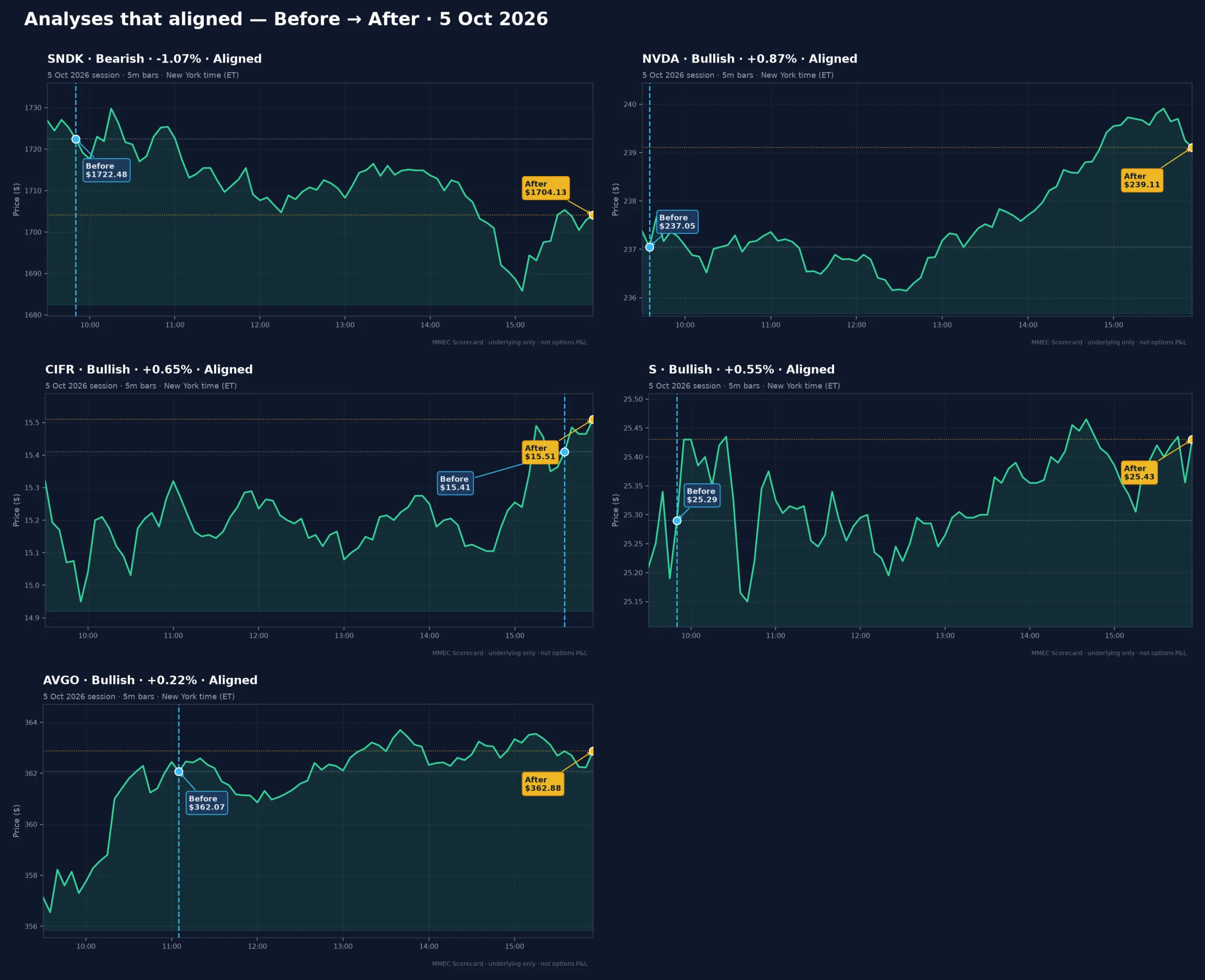Click the 14.9 price tick on CIFR chart
The width and height of the screenshot is (1205, 980).
(x=32, y=618)
